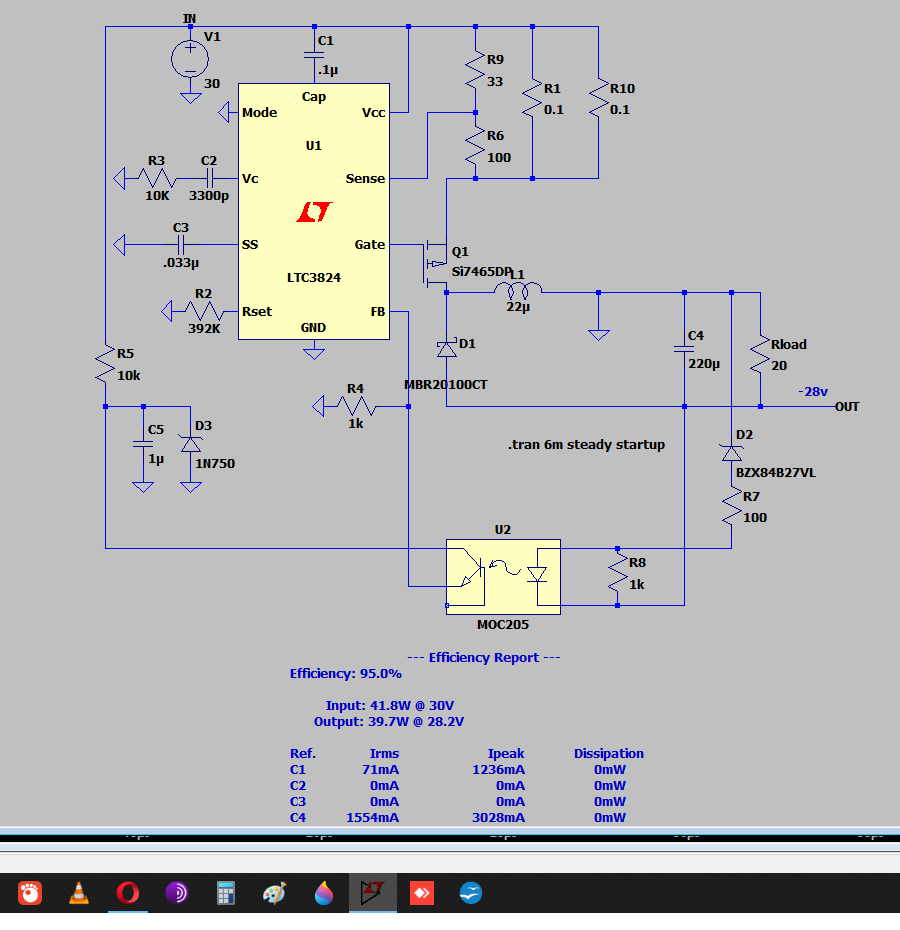This screenshot has height=930, width=900.
Task: Click the OUT net label
Action: [x=847, y=406]
